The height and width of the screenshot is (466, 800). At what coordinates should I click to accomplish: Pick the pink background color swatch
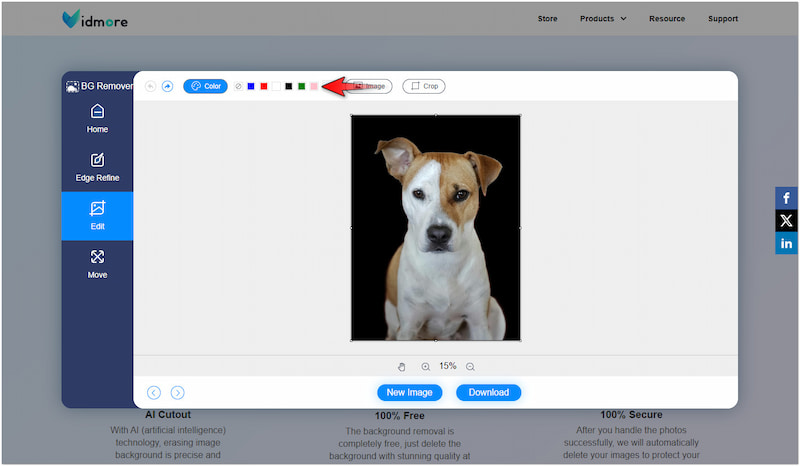point(314,87)
